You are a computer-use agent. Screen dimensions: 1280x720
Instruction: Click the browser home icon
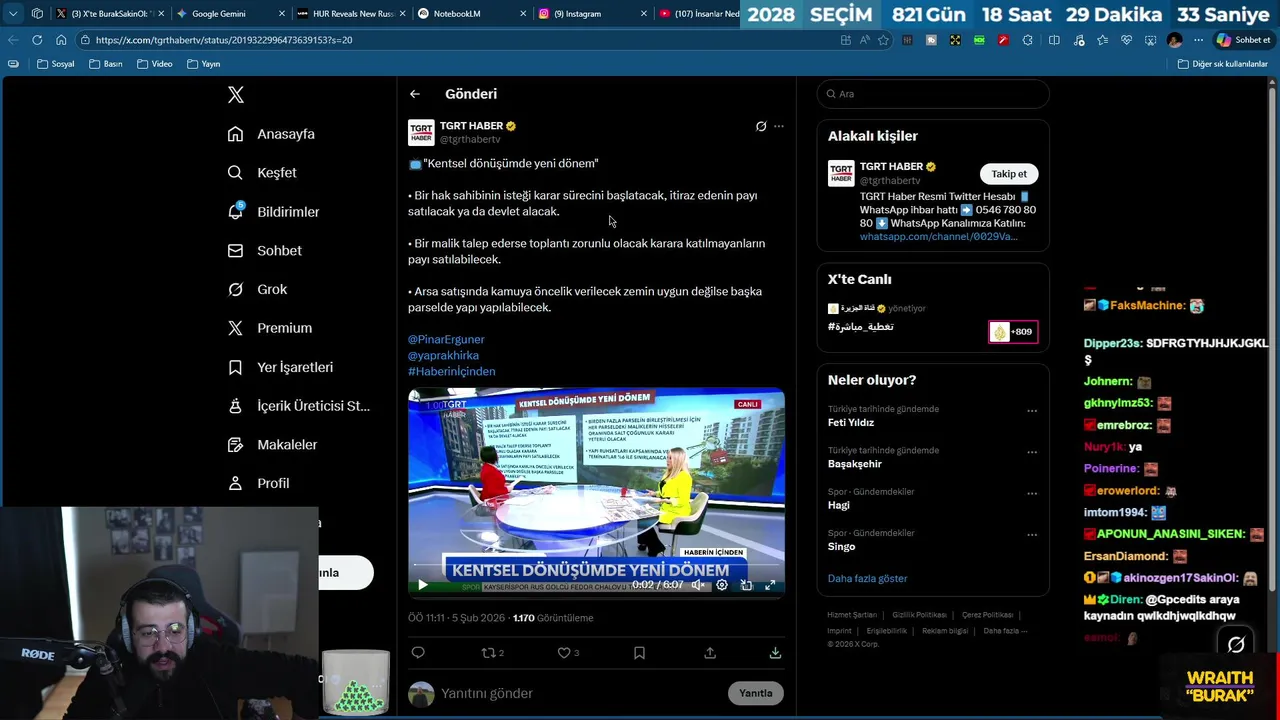pyautogui.click(x=61, y=40)
